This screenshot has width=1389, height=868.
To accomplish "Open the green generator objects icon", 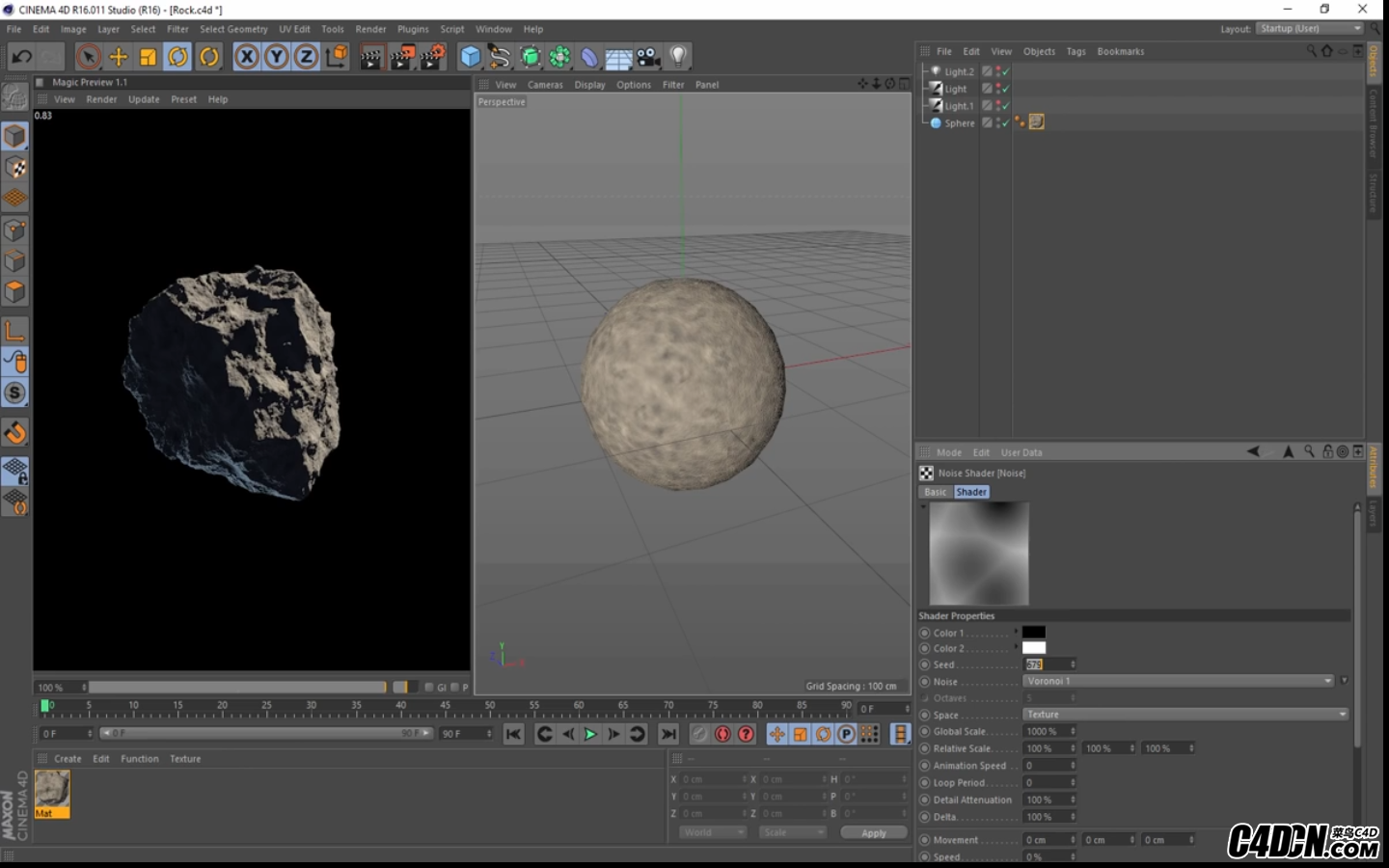I will click(x=531, y=57).
